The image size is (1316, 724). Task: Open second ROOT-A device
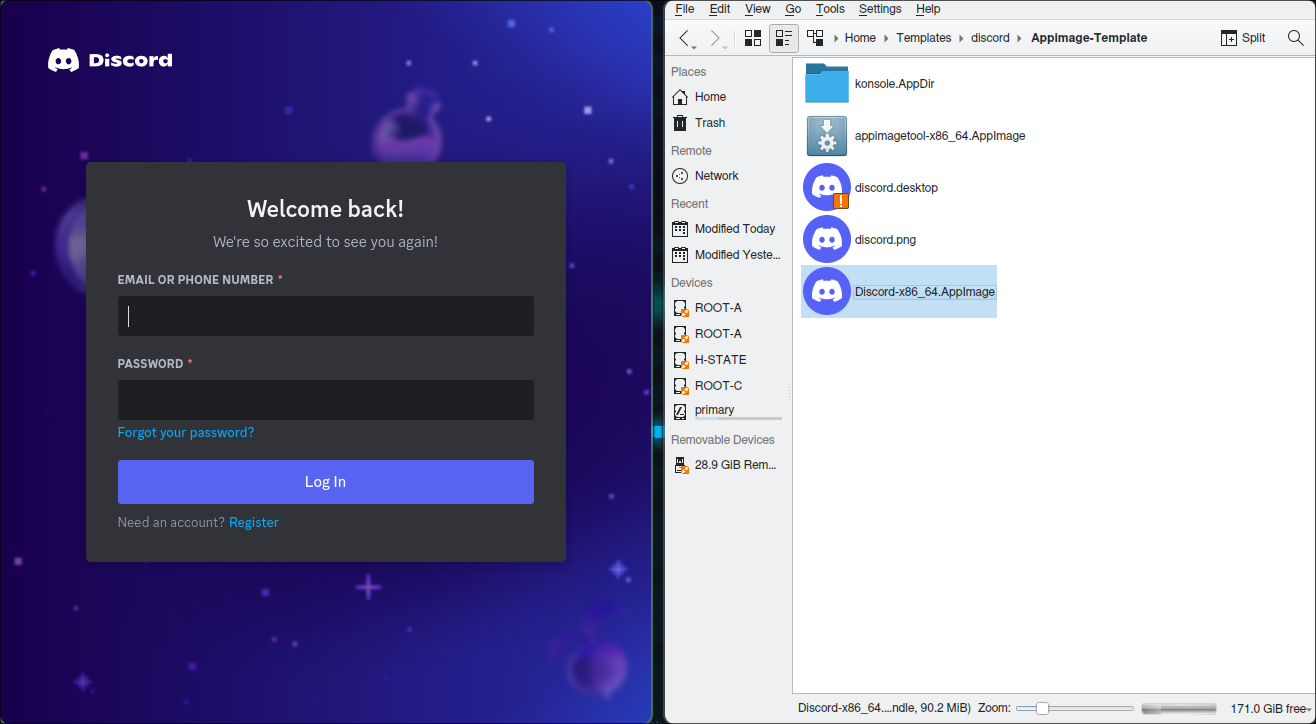(727, 334)
